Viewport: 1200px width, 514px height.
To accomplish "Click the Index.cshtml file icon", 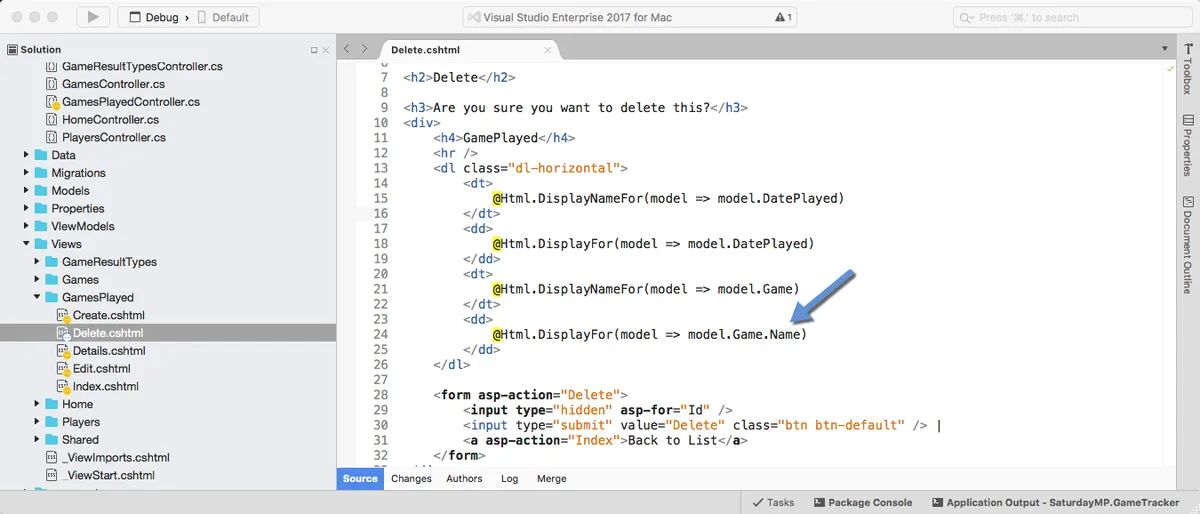I will click(63, 387).
